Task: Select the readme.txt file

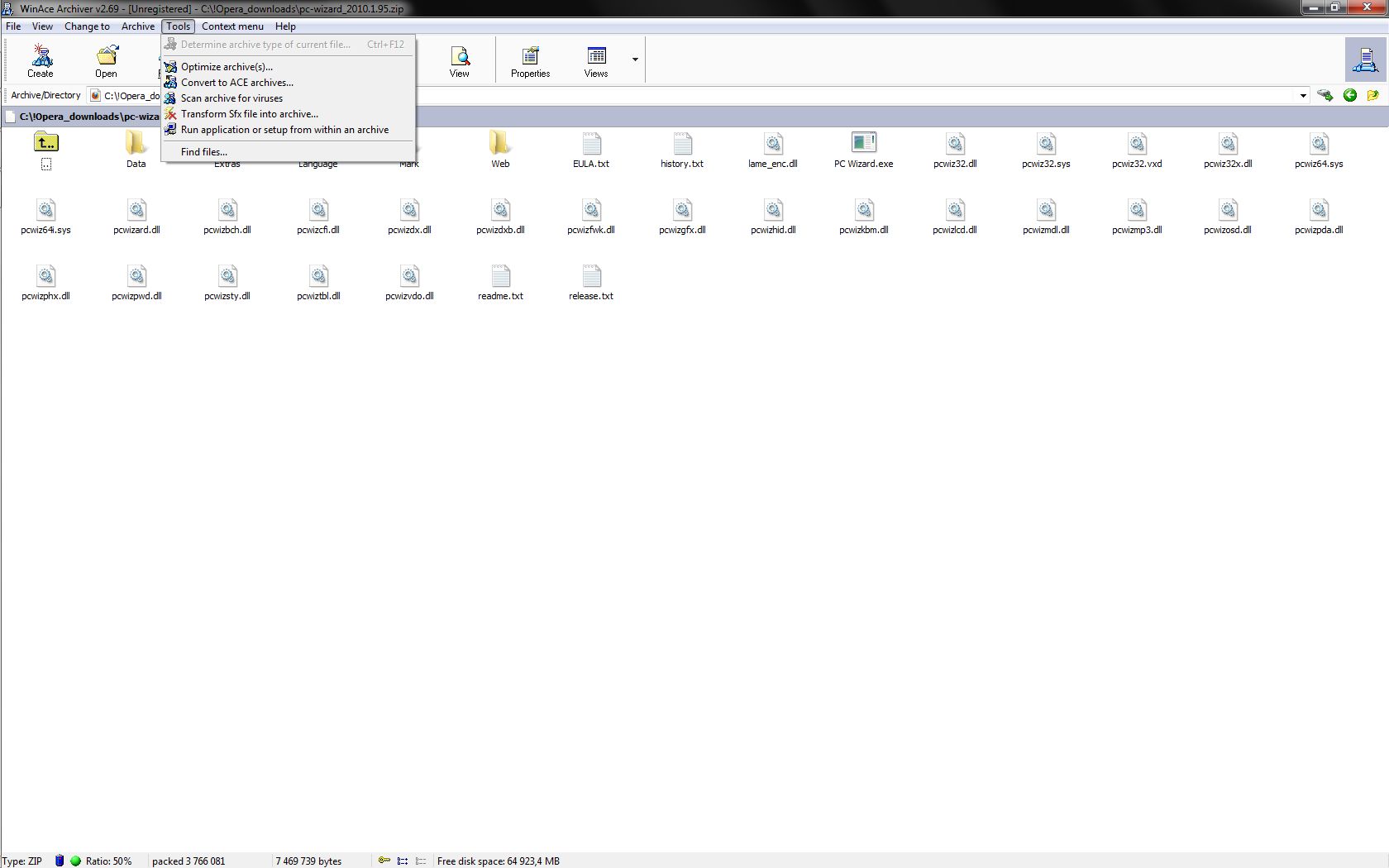Action: [500, 283]
